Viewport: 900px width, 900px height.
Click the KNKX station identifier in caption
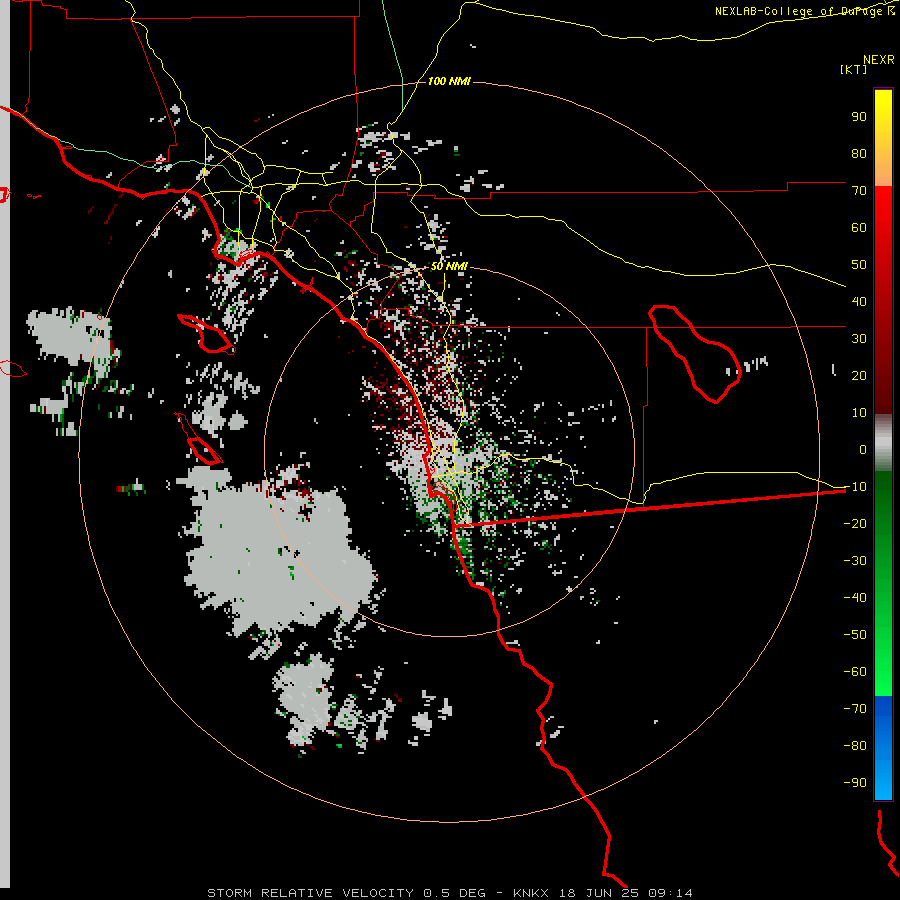click(x=531, y=893)
